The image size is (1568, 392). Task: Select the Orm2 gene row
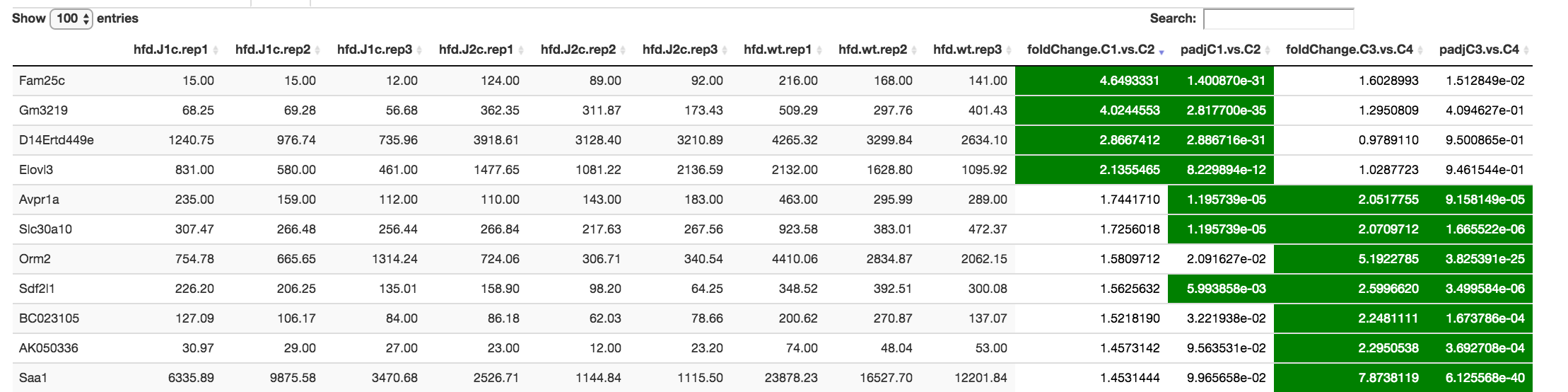(772, 259)
